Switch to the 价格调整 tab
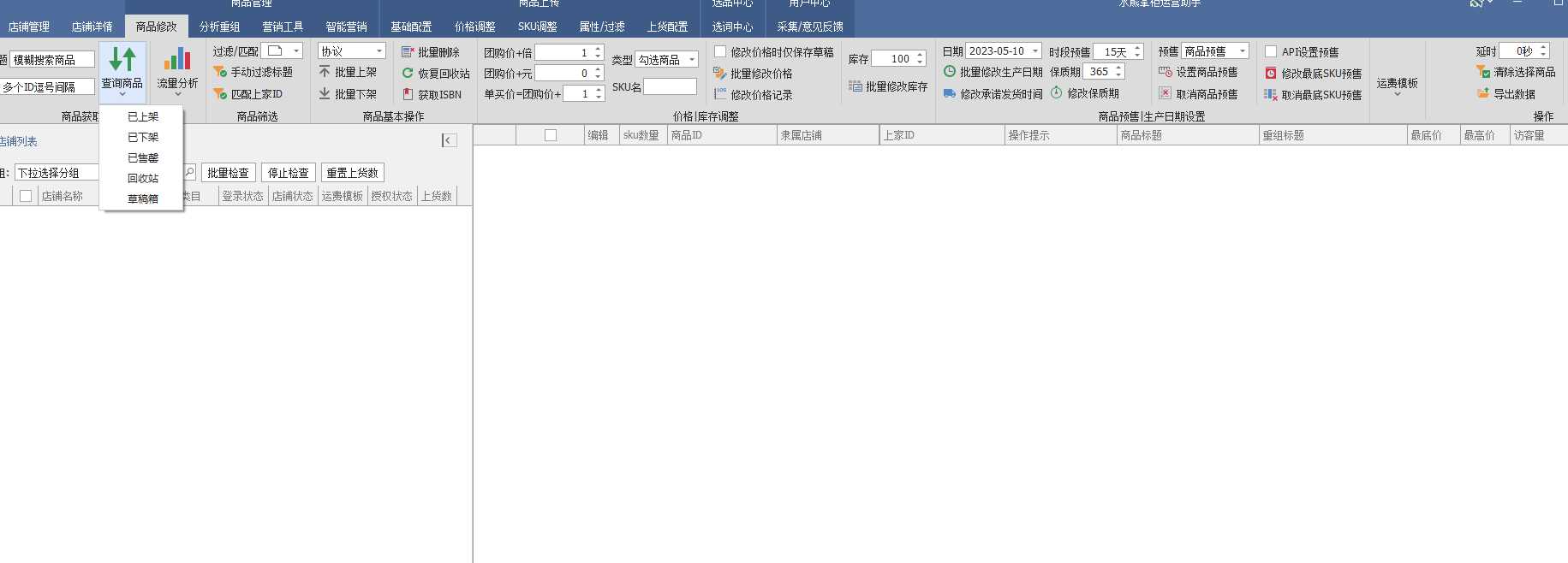 tap(474, 27)
